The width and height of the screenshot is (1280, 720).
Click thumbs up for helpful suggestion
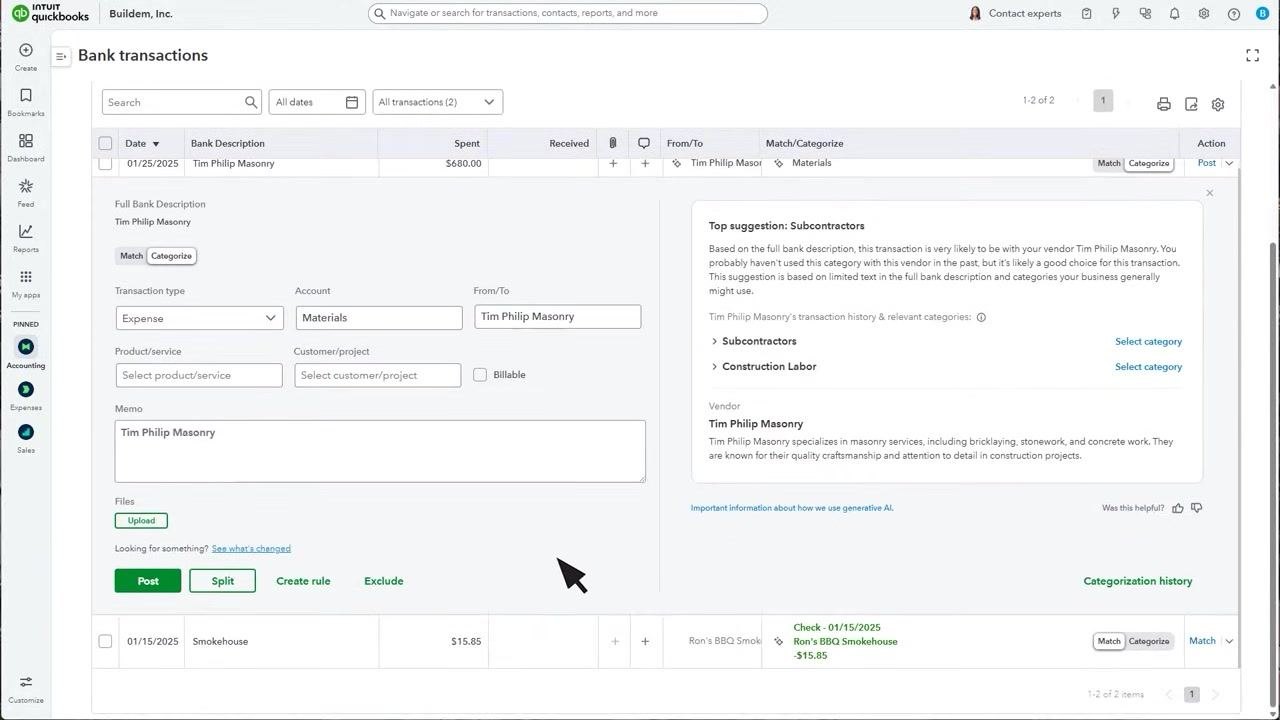point(1178,508)
